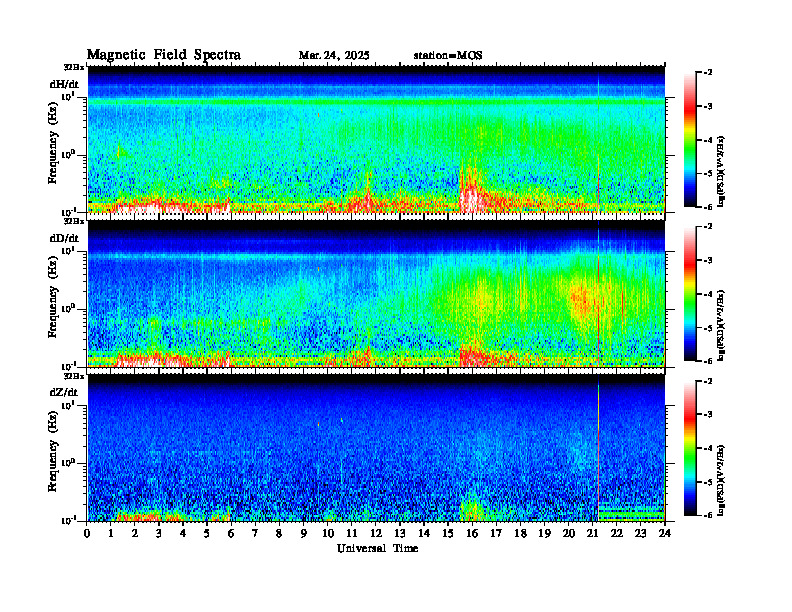Select the dZ/dt spectrogram plot area
Image resolution: width=792 pixels, height=612 pixels.
pyautogui.click(x=376, y=448)
